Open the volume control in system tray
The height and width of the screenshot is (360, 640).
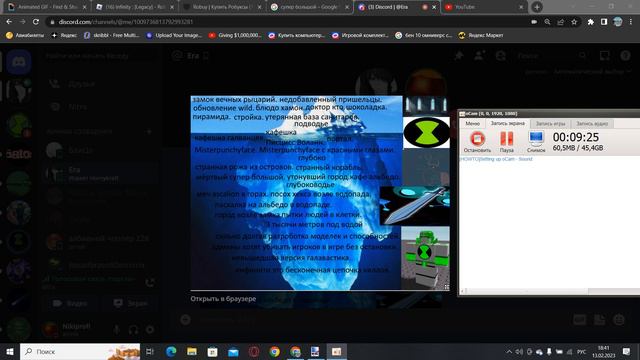[x=519, y=352]
